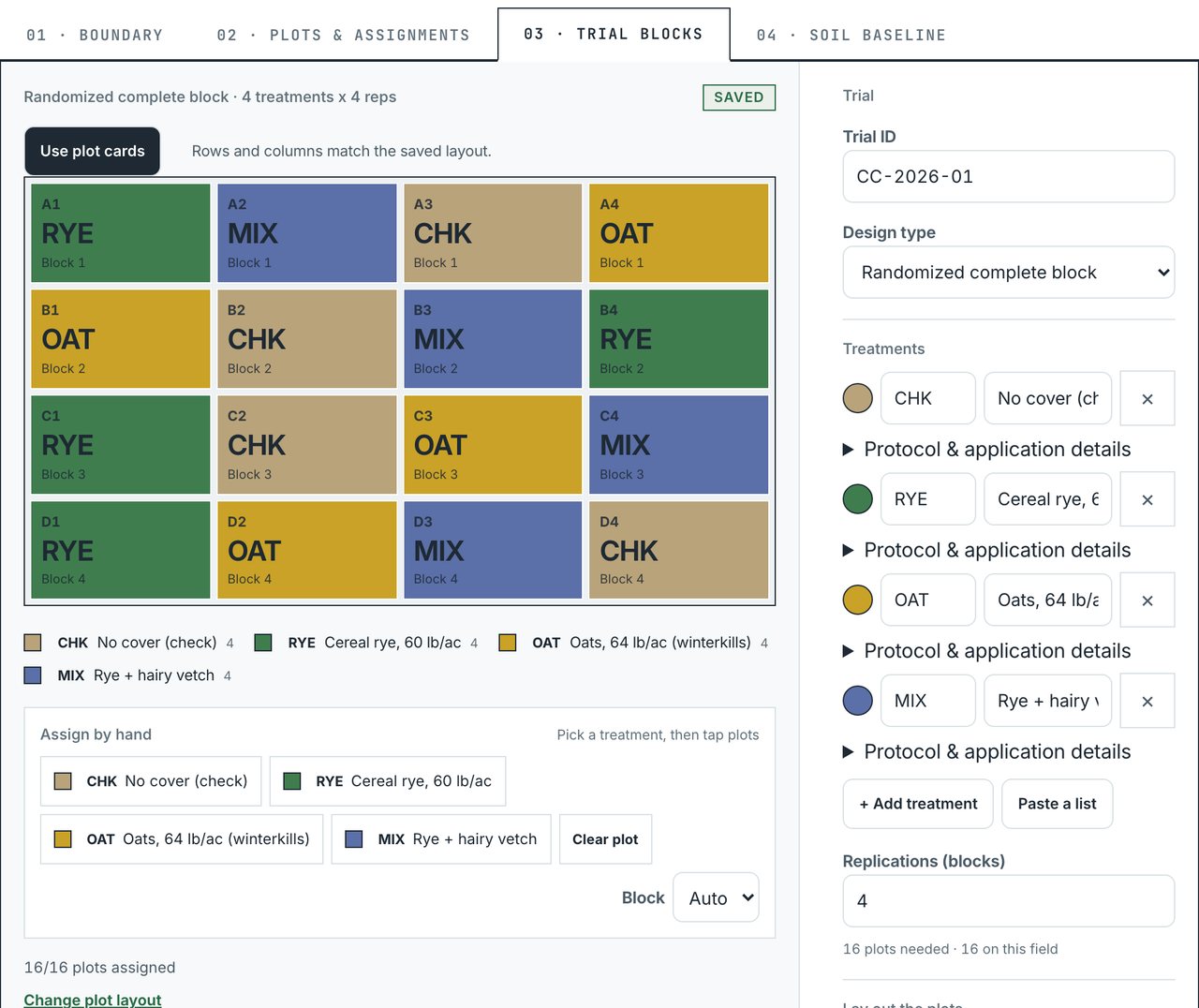This screenshot has width=1199, height=1008.
Task: Follow the Change plot layout link
Action: [93, 999]
